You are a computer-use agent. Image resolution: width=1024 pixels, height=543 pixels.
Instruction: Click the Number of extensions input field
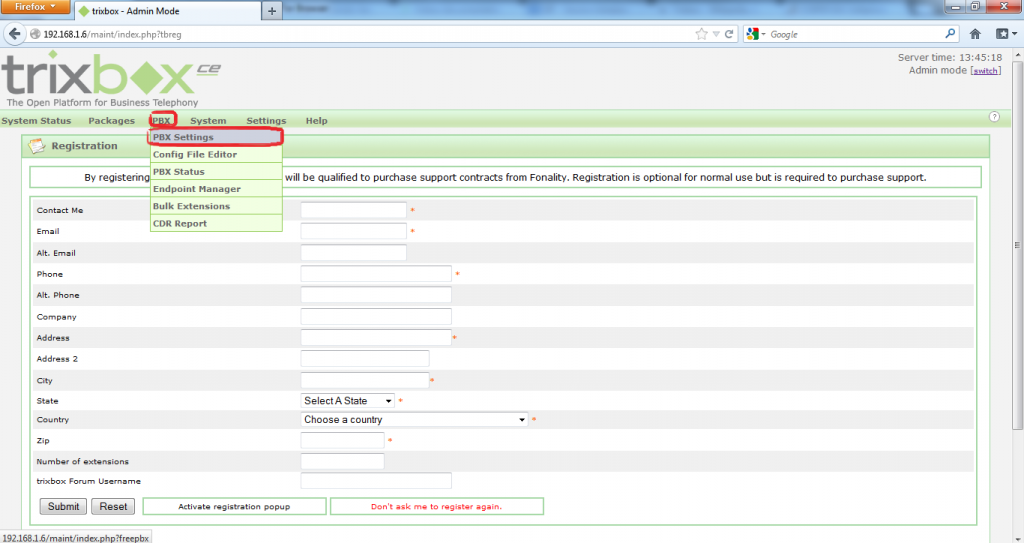(x=342, y=461)
